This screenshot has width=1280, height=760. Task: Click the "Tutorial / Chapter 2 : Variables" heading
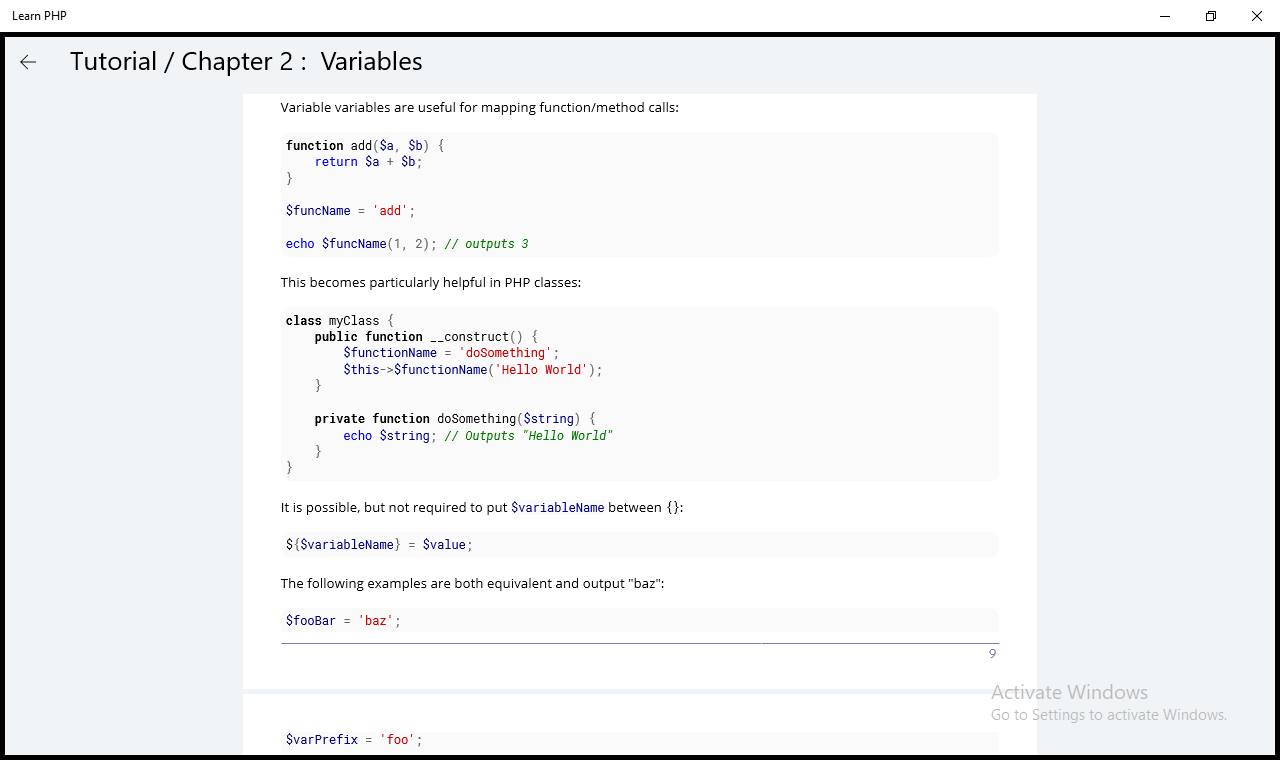pos(246,62)
